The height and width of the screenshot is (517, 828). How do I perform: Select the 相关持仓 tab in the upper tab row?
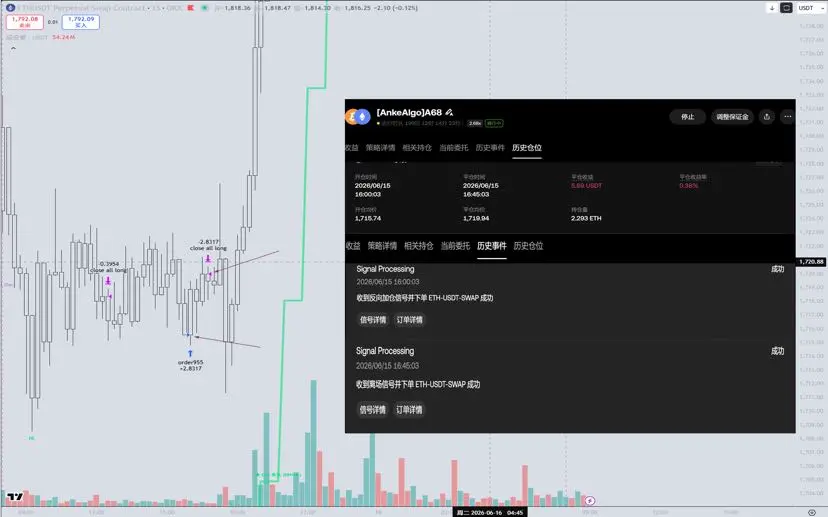[417, 147]
